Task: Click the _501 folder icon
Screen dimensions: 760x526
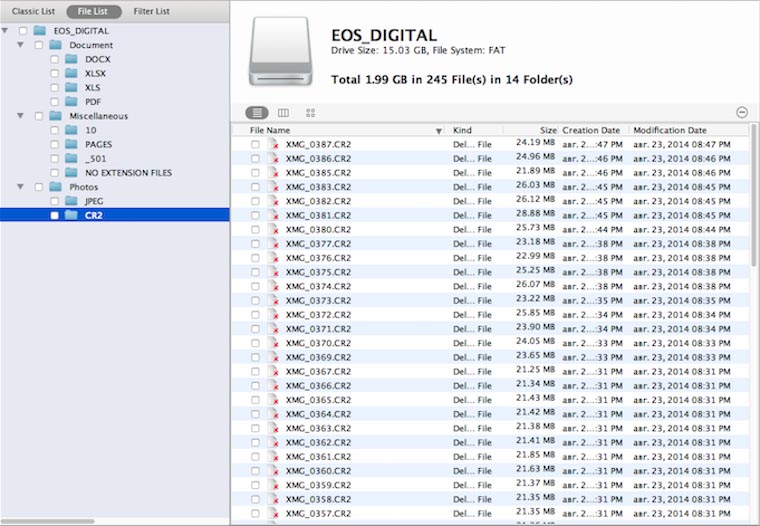Action: [71, 158]
